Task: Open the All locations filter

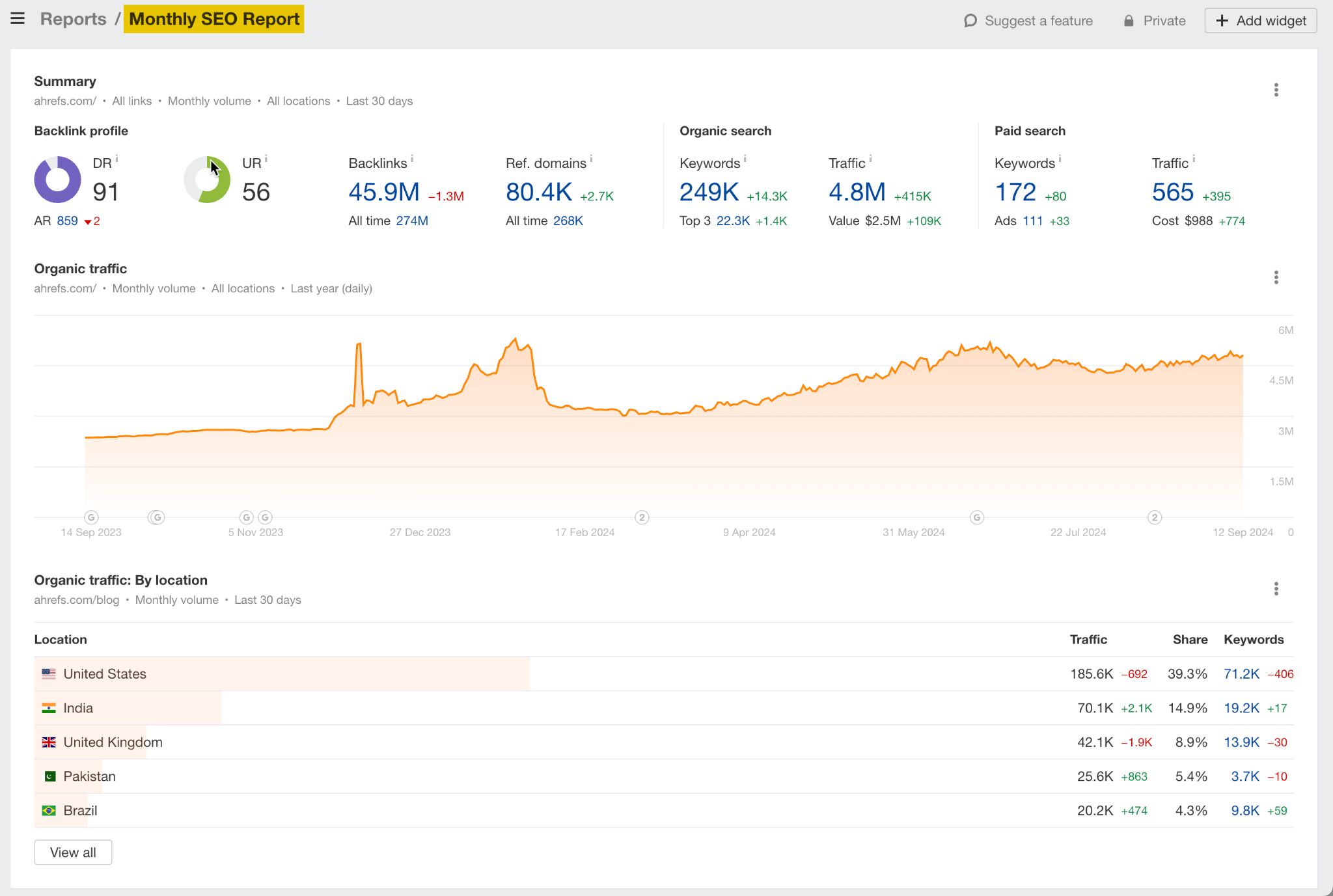Action: [298, 101]
